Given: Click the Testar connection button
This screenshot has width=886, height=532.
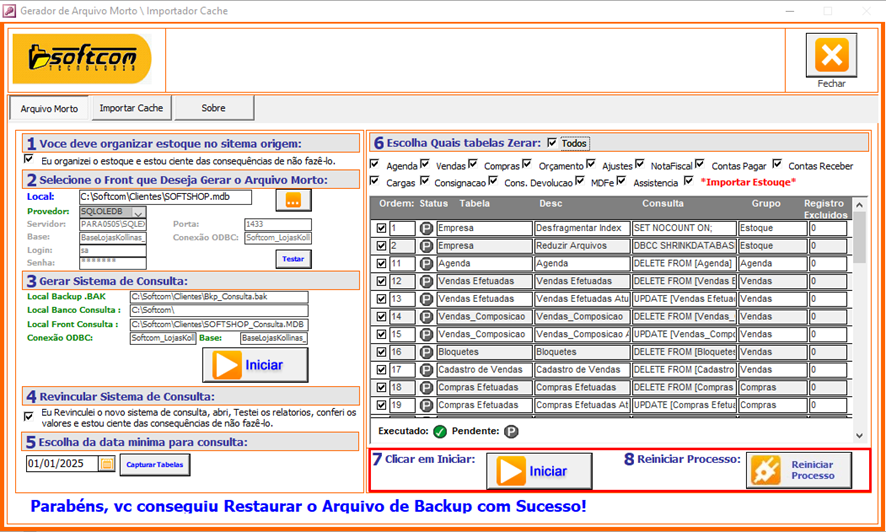Looking at the screenshot, I should coord(293,259).
